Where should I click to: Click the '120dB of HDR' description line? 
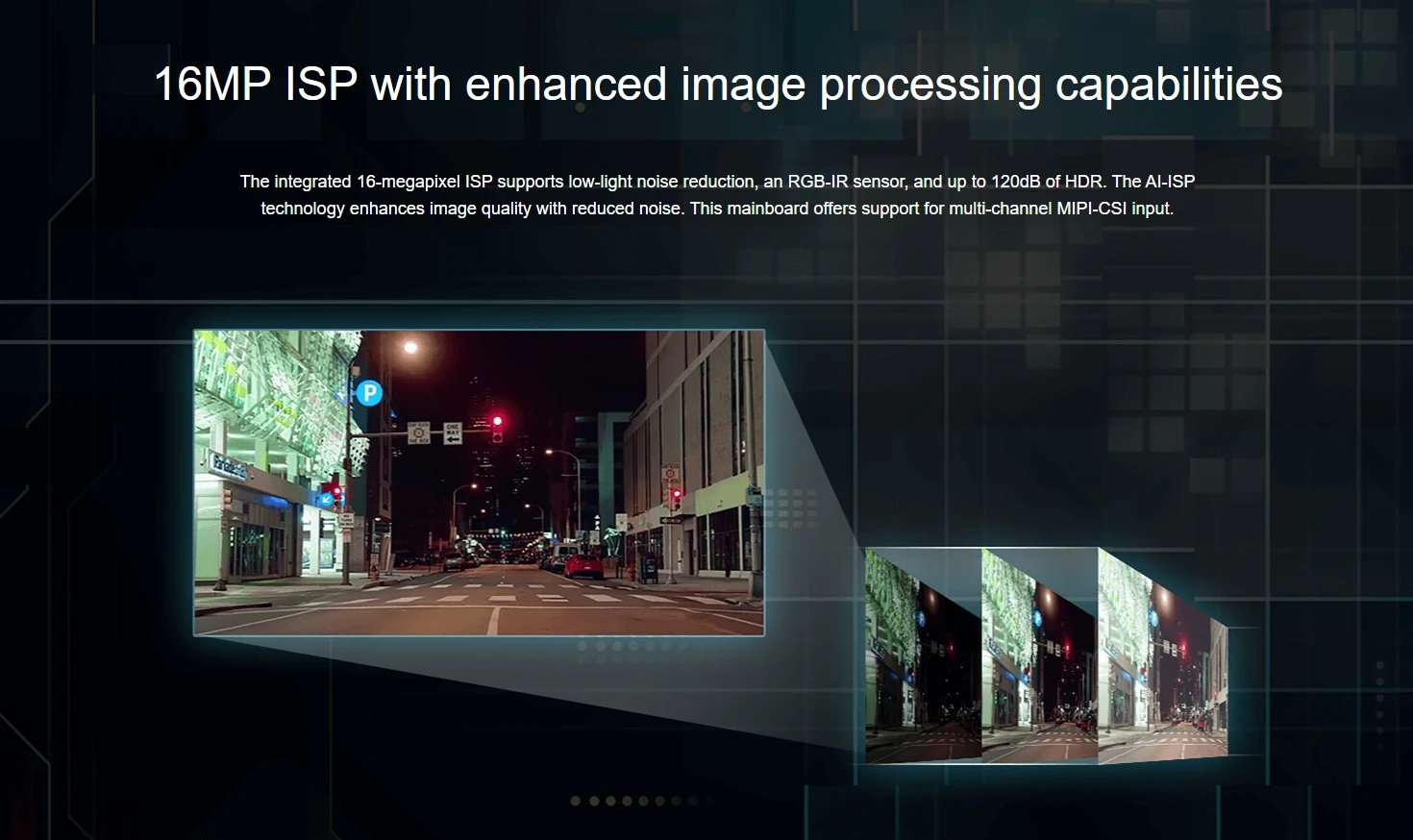coord(717,182)
